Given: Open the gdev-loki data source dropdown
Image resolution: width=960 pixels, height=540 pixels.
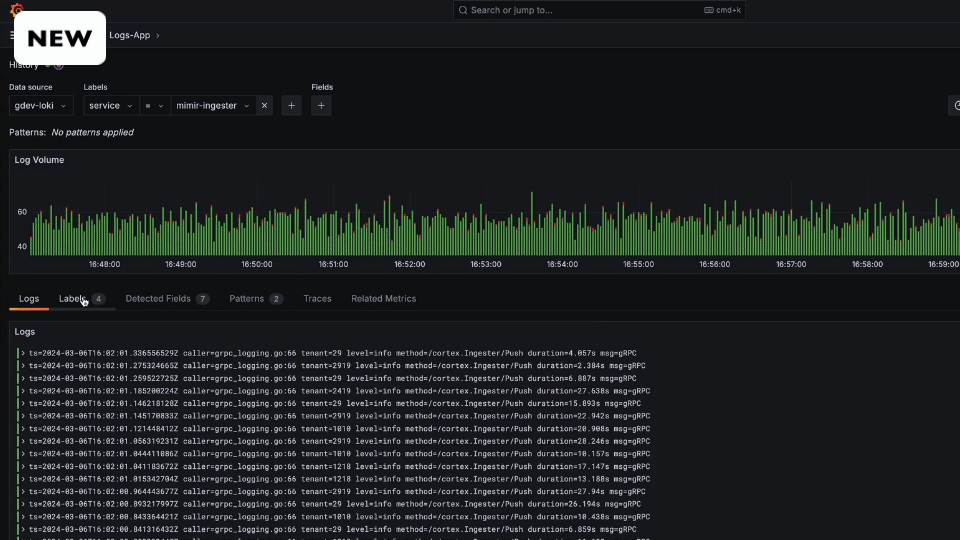Looking at the screenshot, I should tap(41, 105).
